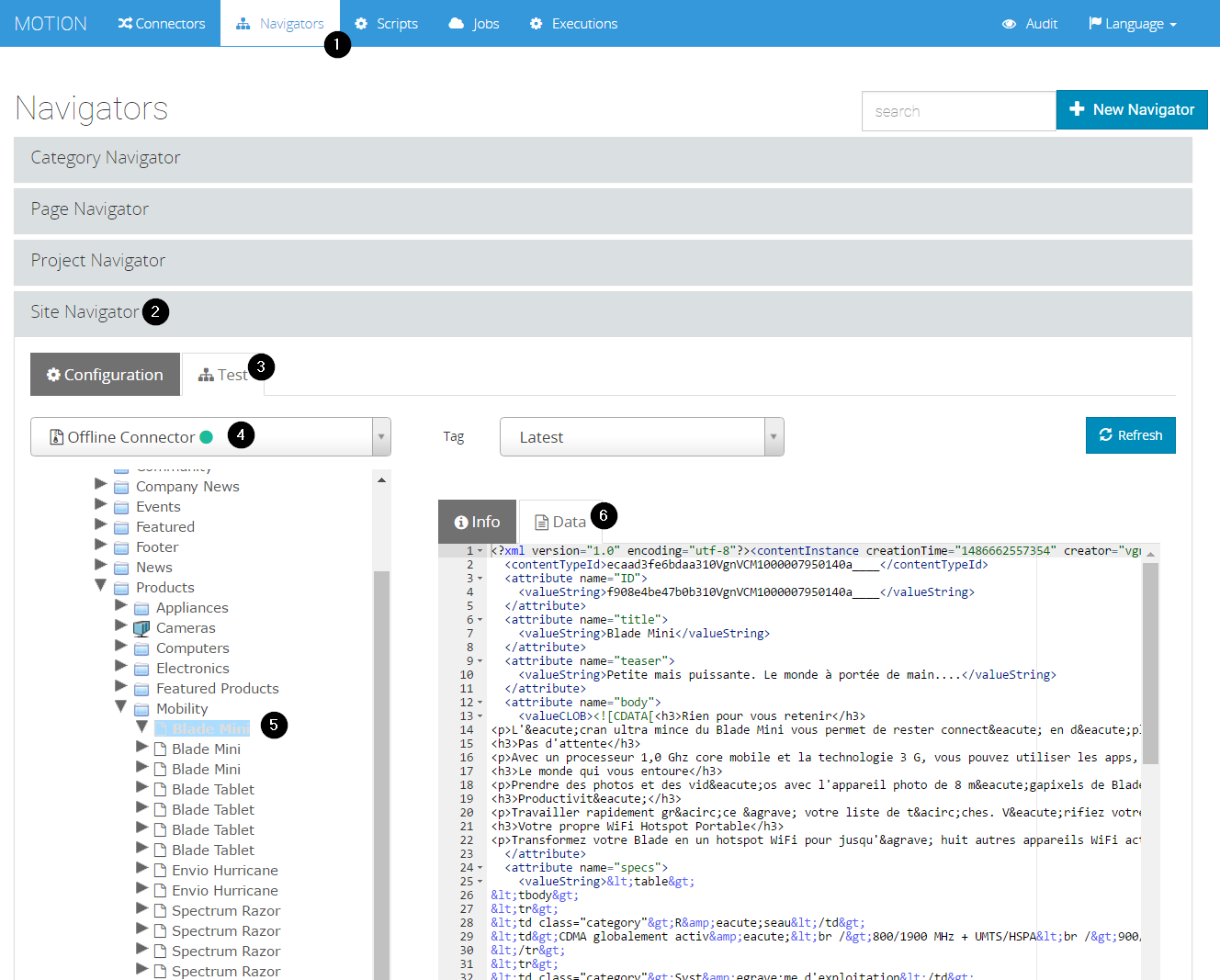Expand the Featured folder arrow

(x=101, y=524)
